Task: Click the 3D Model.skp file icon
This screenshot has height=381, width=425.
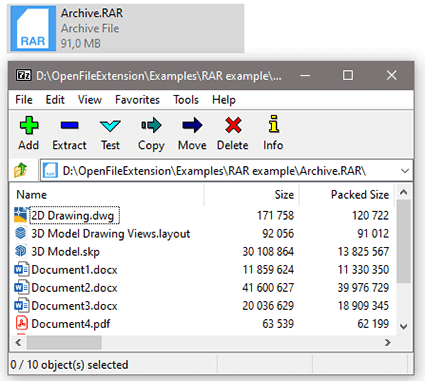Action: [21, 251]
